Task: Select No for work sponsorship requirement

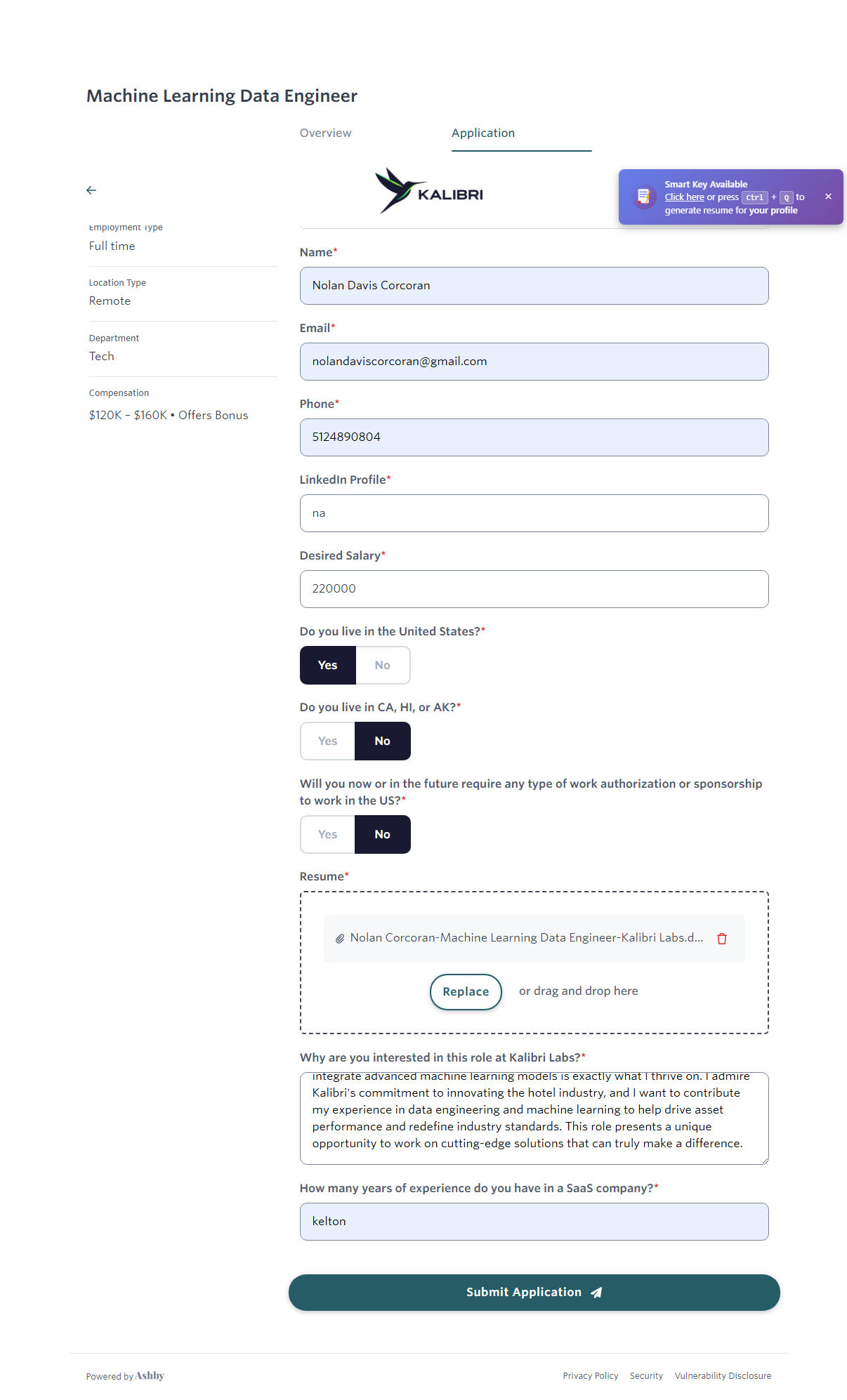Action: point(382,834)
